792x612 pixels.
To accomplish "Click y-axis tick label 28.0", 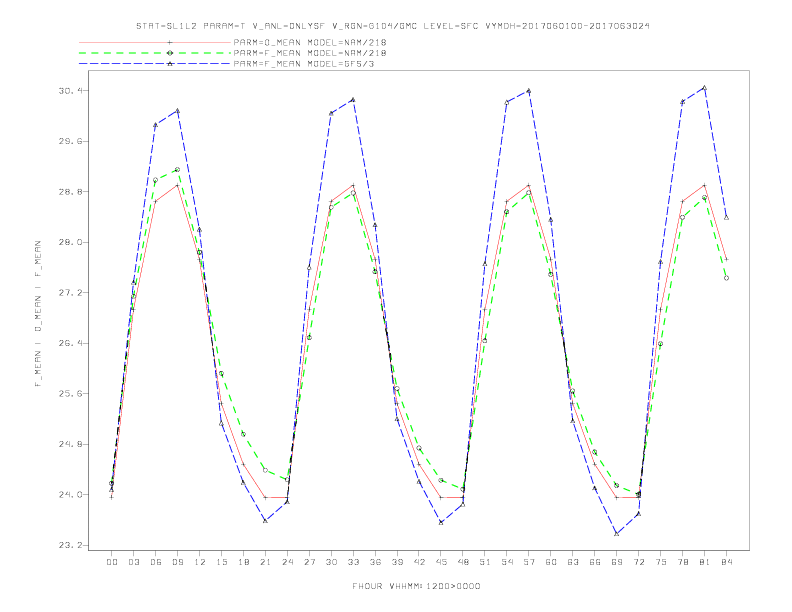I will tap(70, 242).
